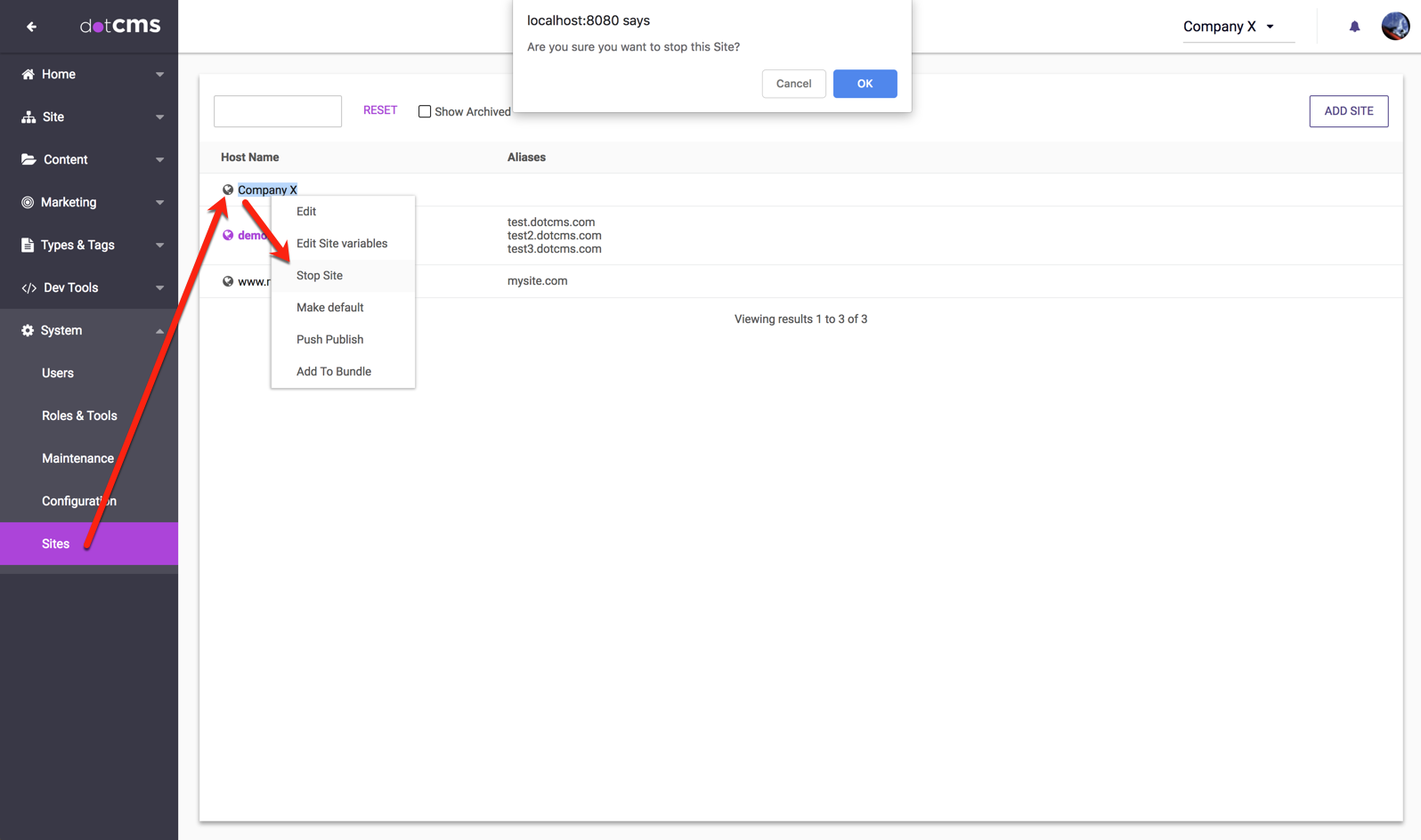
Task: Expand the Home menu arrow
Action: pyautogui.click(x=160, y=75)
